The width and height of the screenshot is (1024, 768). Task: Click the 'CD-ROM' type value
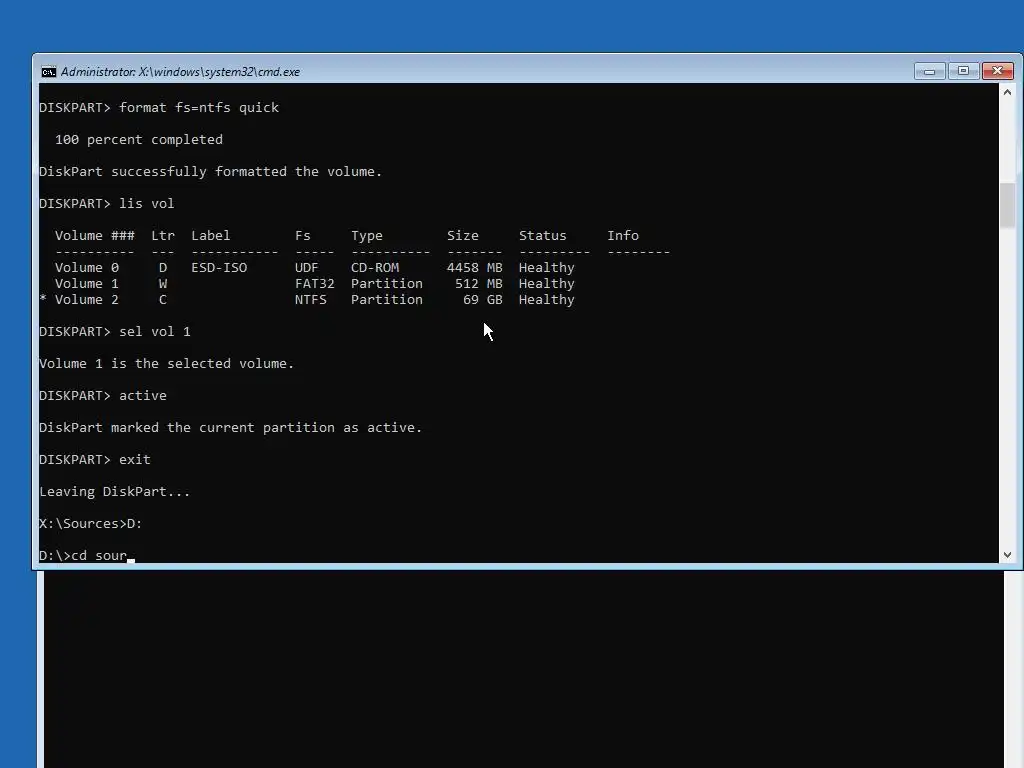tap(375, 268)
